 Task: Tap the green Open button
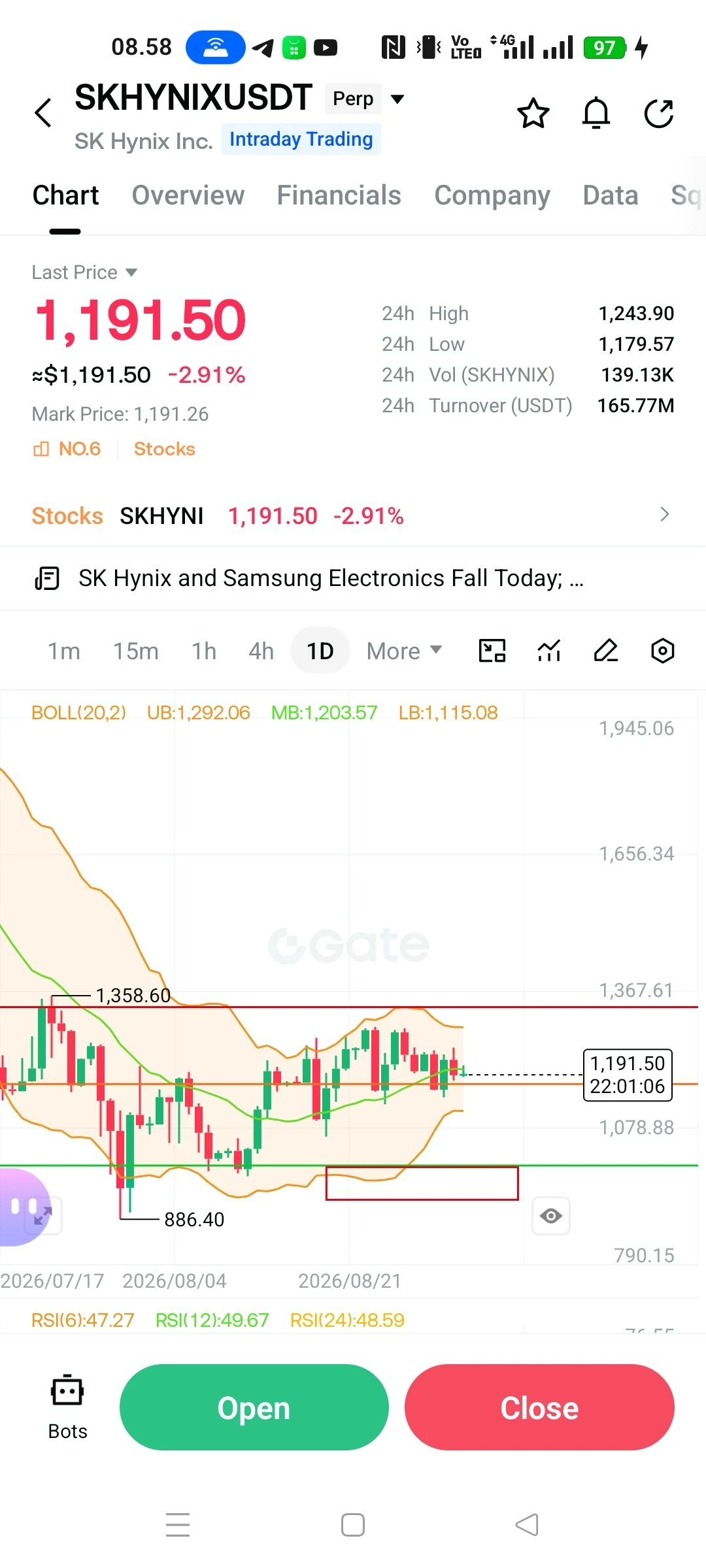[254, 1407]
